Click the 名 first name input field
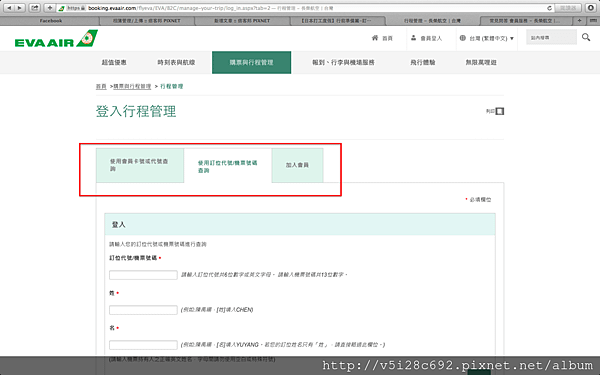Image resolution: width=600 pixels, height=375 pixels. pyautogui.click(x=143, y=345)
